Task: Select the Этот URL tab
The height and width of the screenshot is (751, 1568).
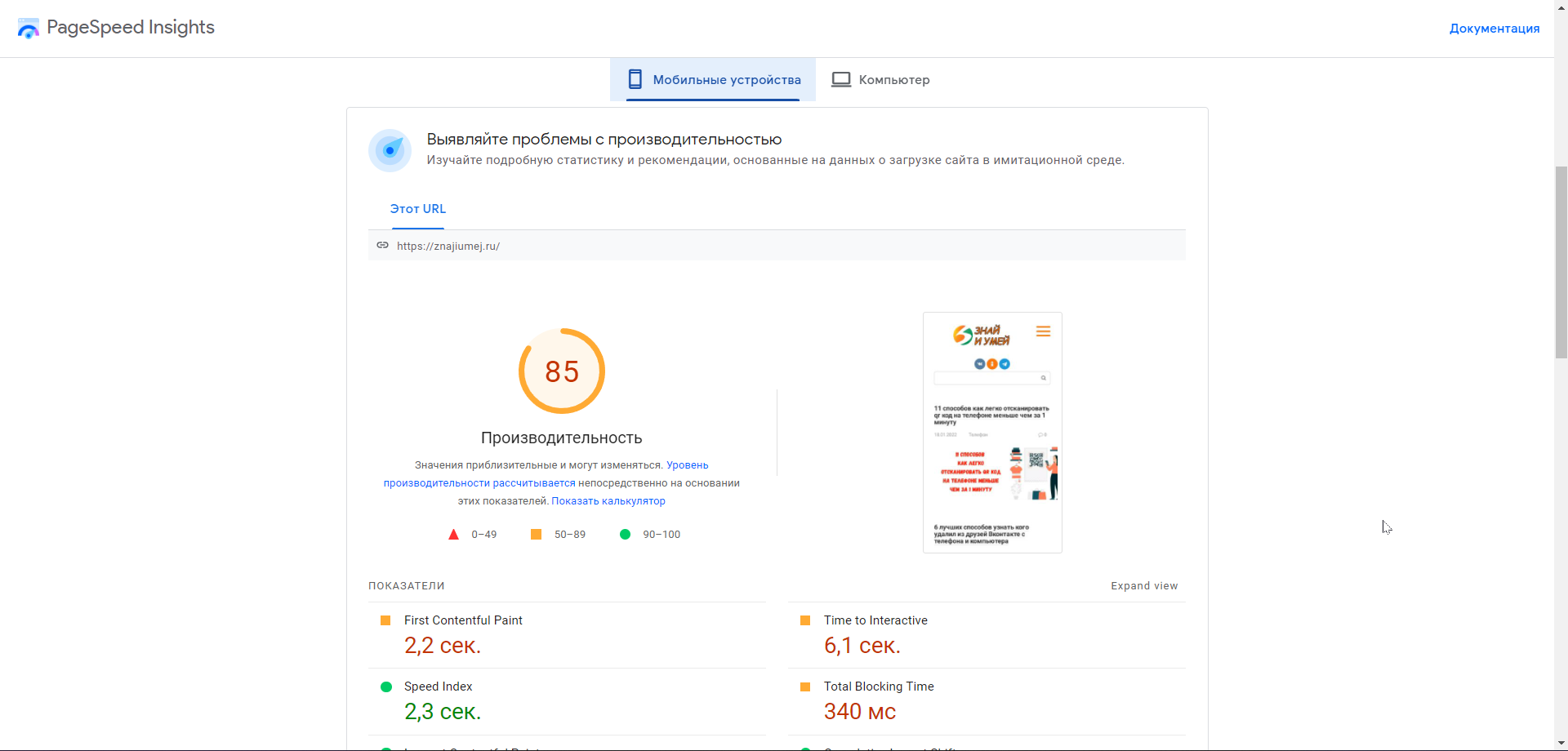Action: (417, 209)
